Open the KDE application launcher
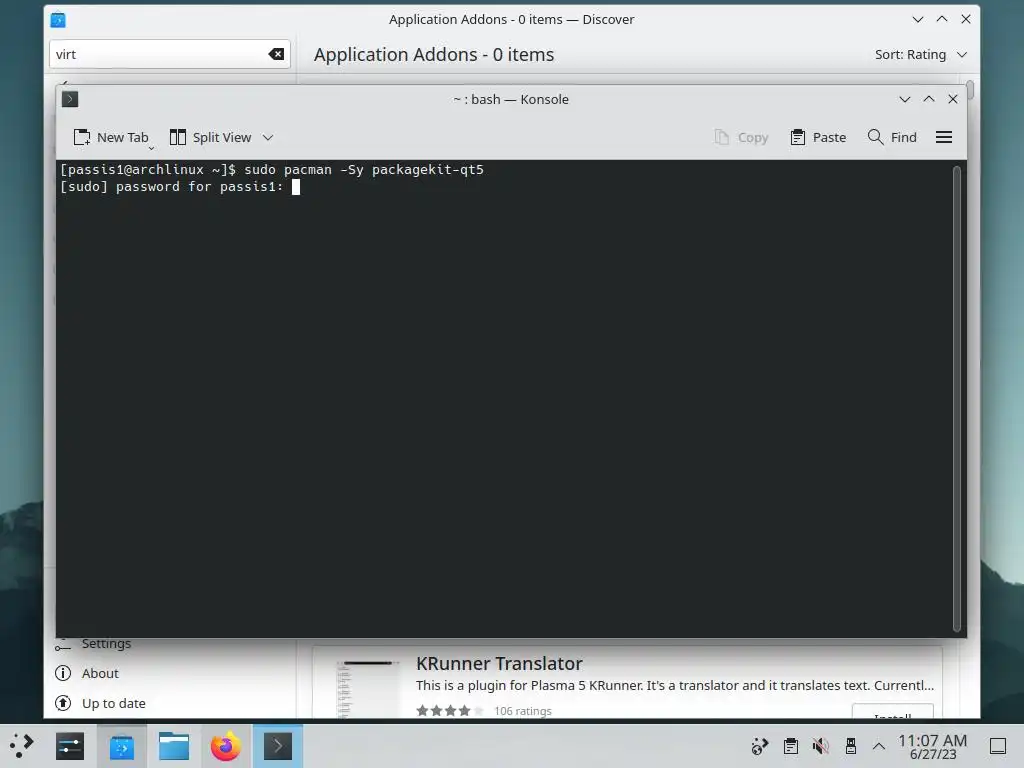1024x768 pixels. tap(22, 746)
